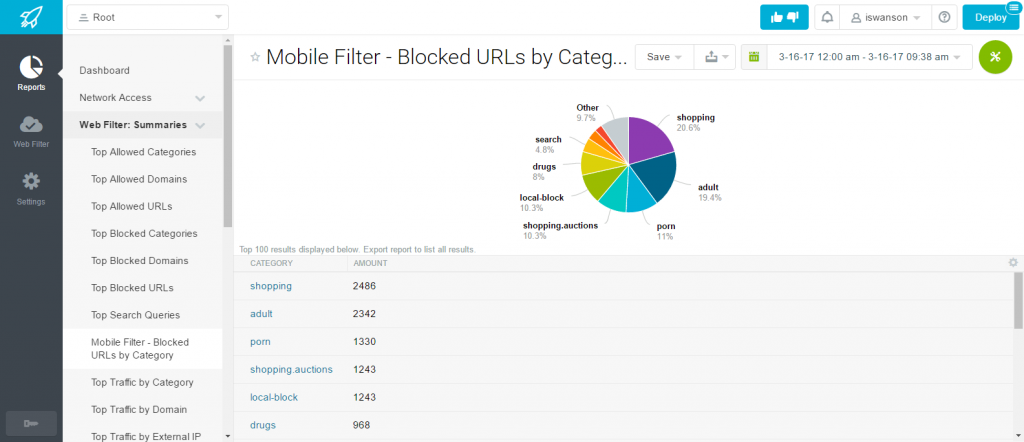Collapse the Web Filter: Summaries section

point(200,125)
